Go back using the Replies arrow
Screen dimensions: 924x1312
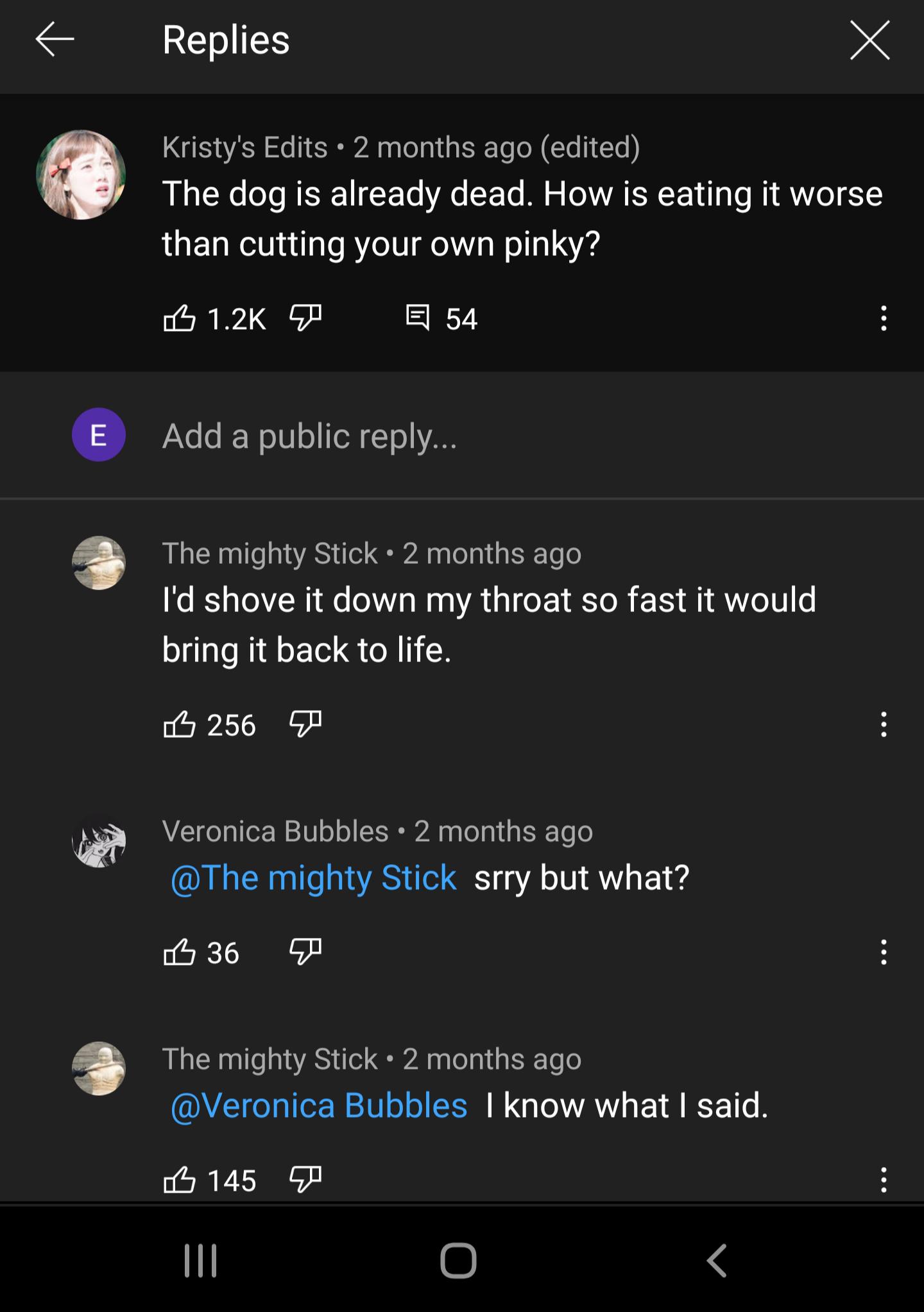point(55,40)
